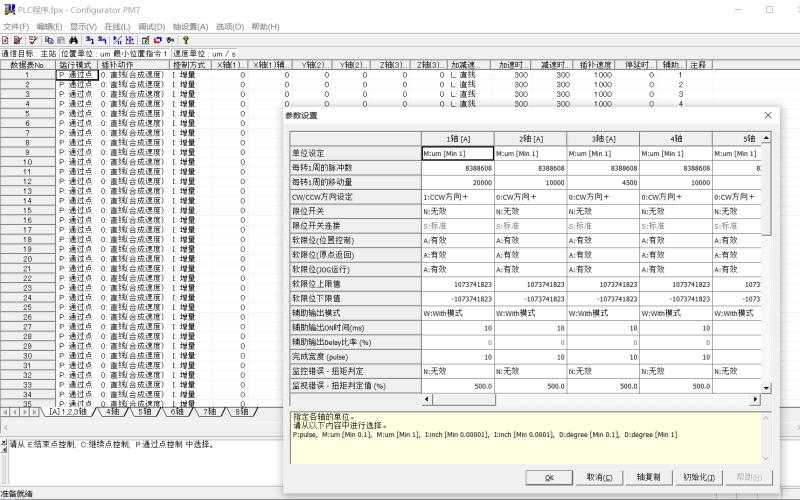Image resolution: width=800 pixels, height=500 pixels.
Task: Switch to the 6轴 sheet tab
Action: point(177,411)
